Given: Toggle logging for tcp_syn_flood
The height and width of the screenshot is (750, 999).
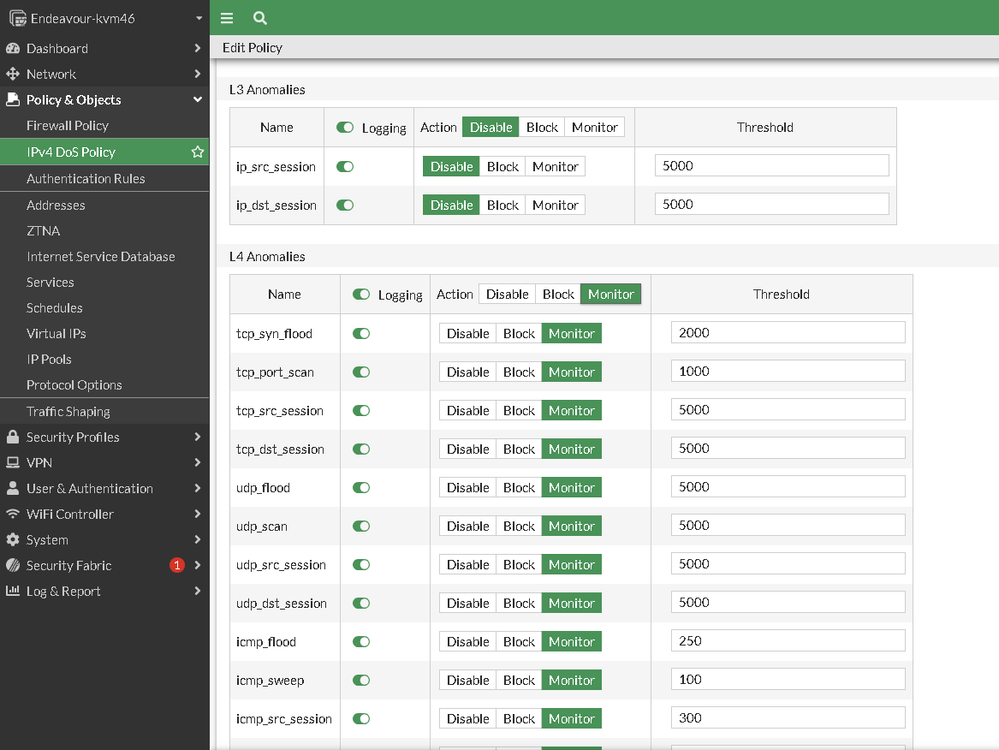Looking at the screenshot, I should (361, 334).
